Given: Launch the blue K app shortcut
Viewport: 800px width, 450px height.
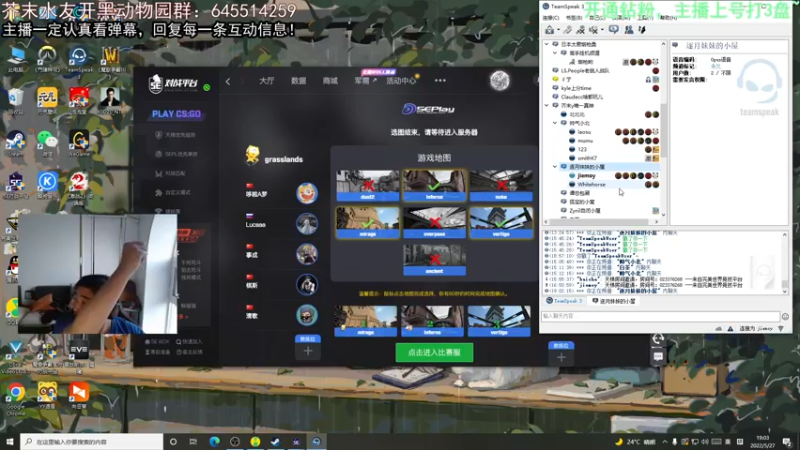Looking at the screenshot, I should coord(47,185).
